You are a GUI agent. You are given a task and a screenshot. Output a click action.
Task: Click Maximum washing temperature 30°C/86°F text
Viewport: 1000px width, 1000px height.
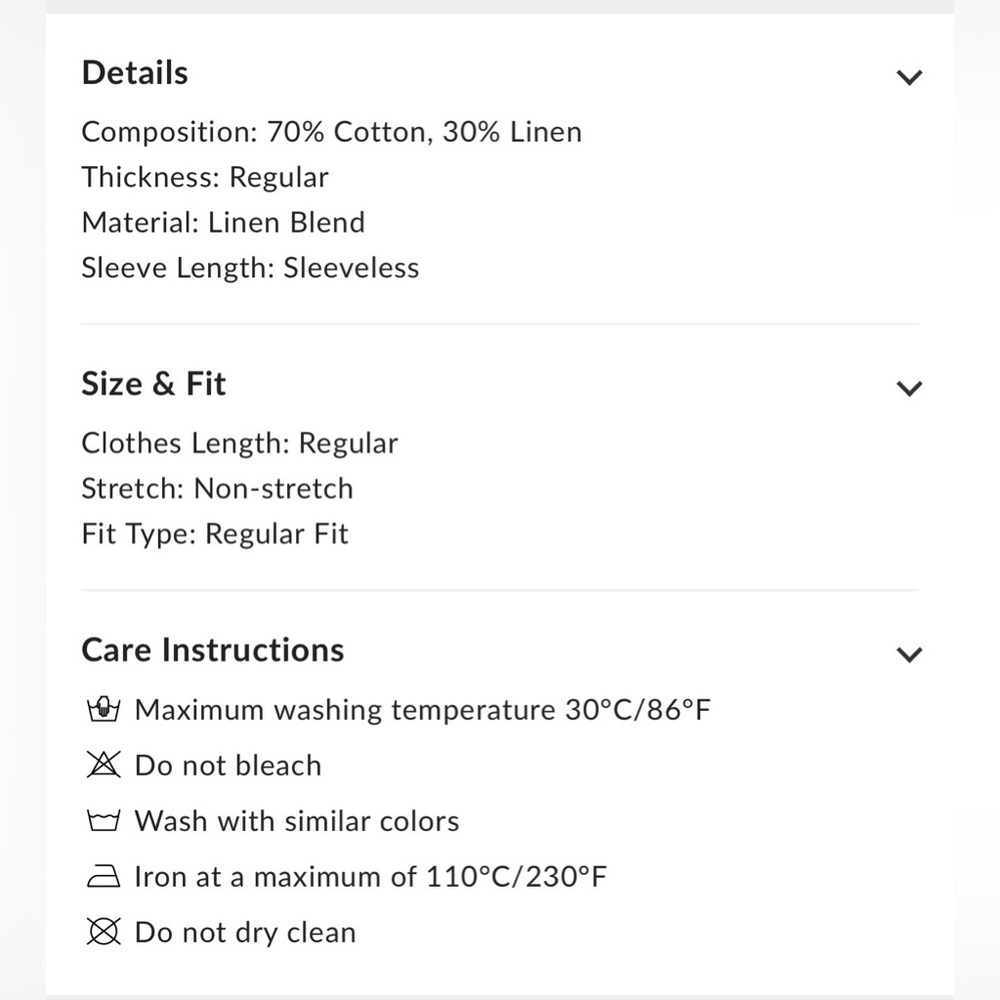coord(423,710)
